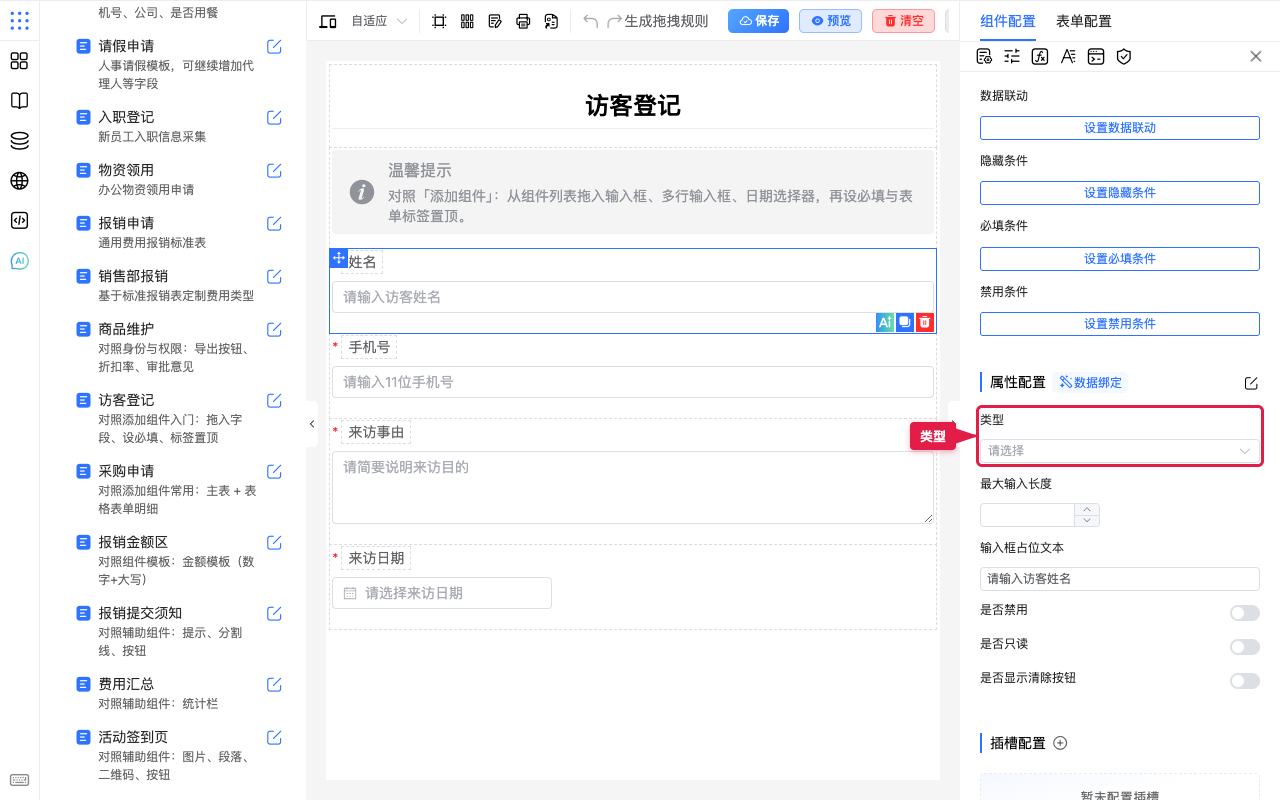This screenshot has width=1280, height=800.
Task: Click edit icon beside 属性配置
Action: [1251, 383]
